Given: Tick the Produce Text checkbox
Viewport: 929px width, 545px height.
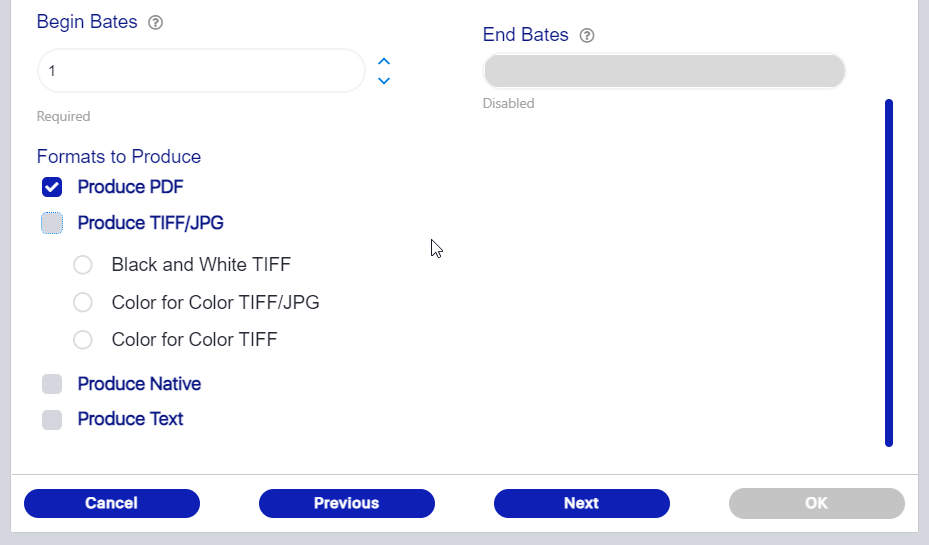Looking at the screenshot, I should point(52,419).
